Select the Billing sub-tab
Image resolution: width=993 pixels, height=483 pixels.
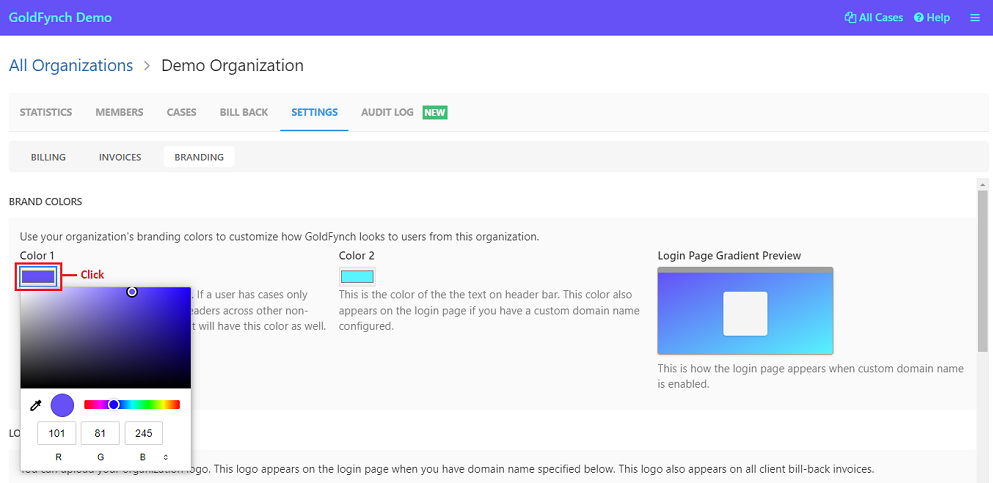48,157
